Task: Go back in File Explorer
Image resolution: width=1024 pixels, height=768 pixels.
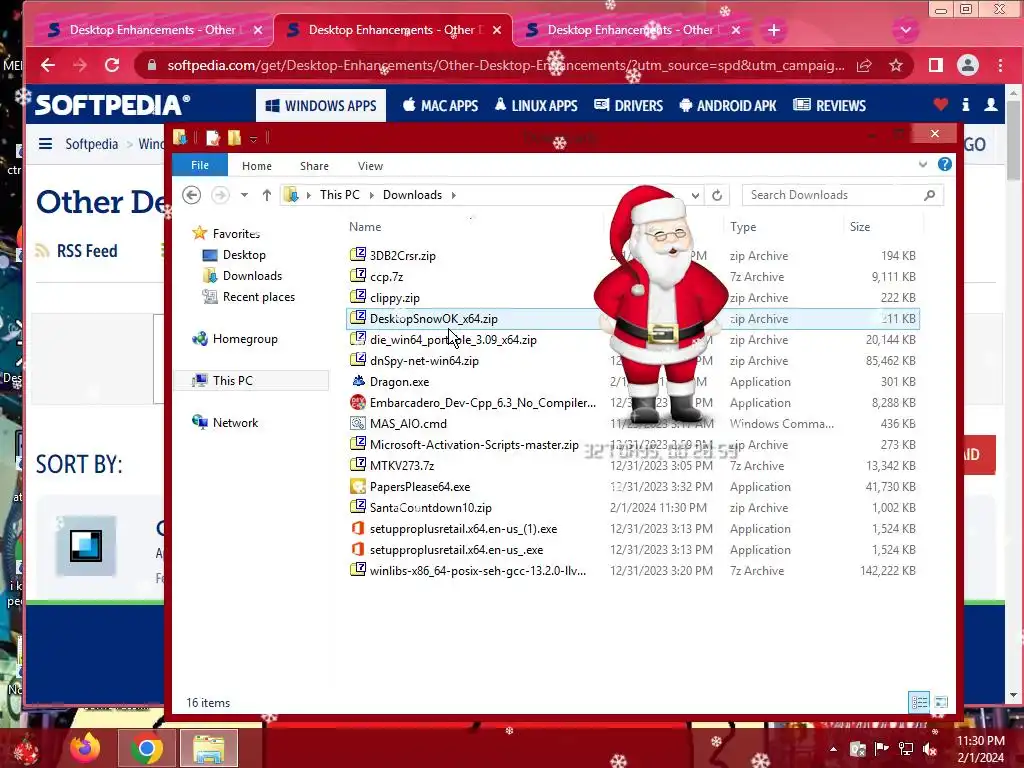Action: [191, 195]
